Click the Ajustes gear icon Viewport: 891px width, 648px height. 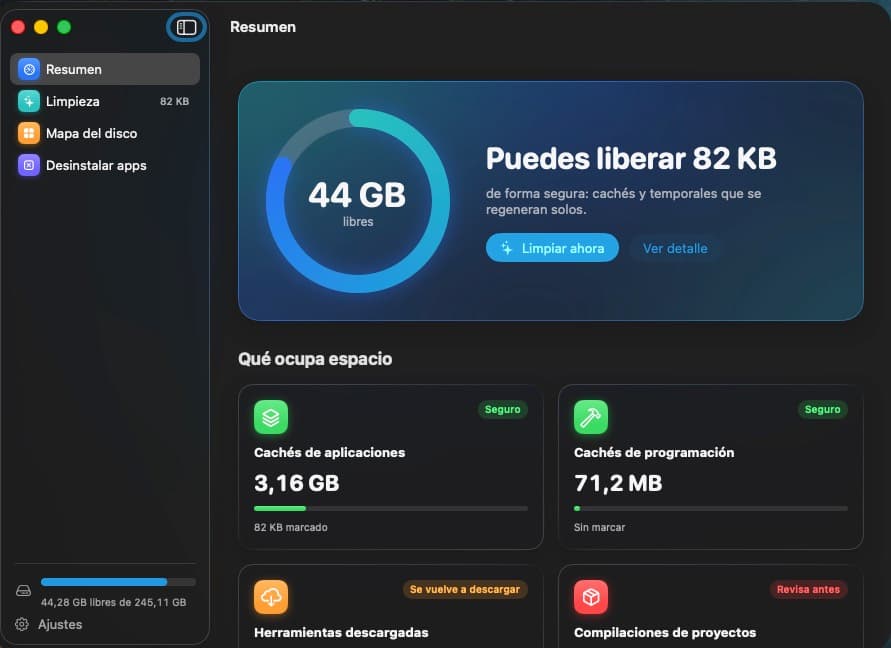[x=22, y=624]
